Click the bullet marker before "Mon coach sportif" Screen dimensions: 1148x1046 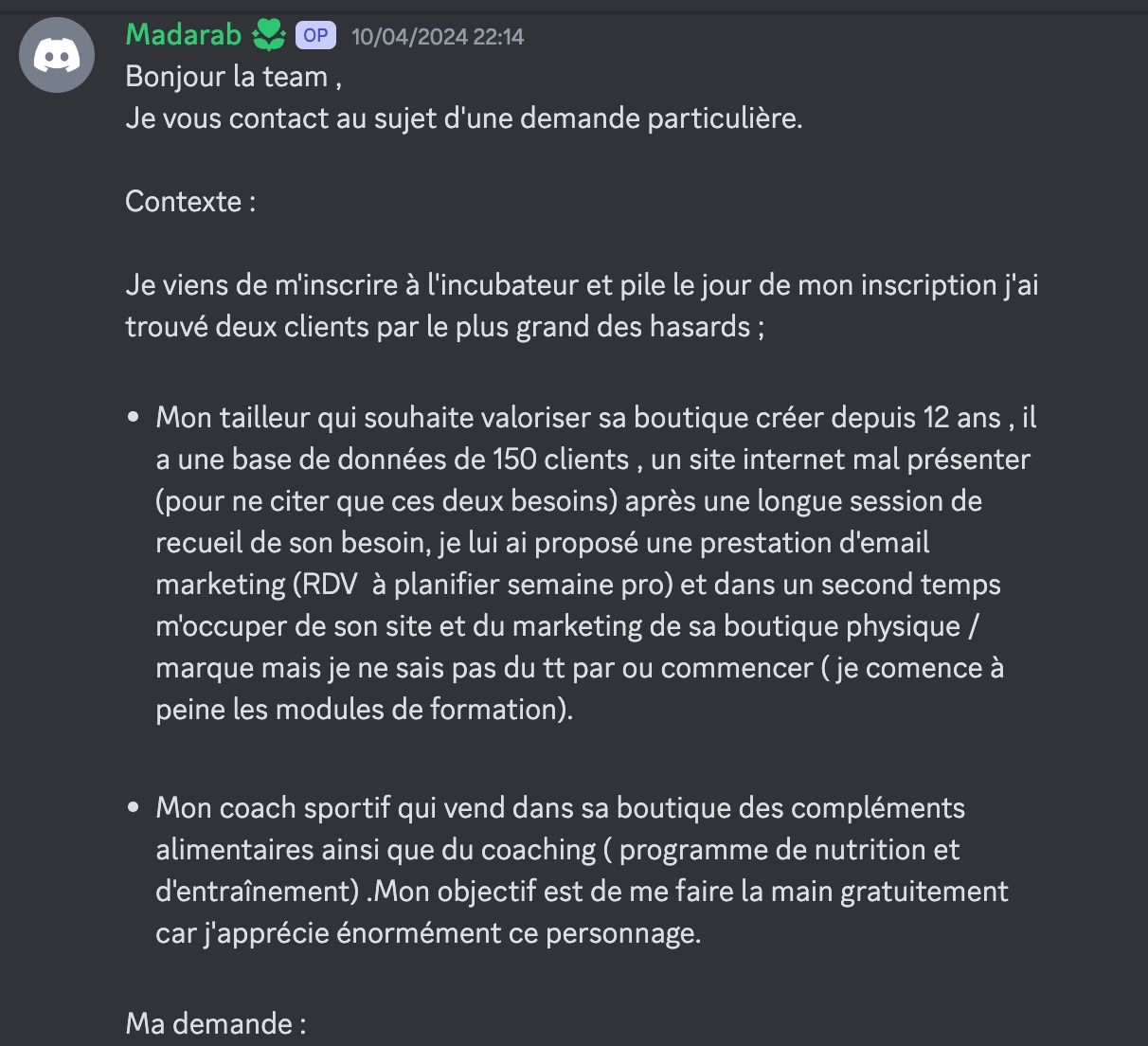[134, 808]
